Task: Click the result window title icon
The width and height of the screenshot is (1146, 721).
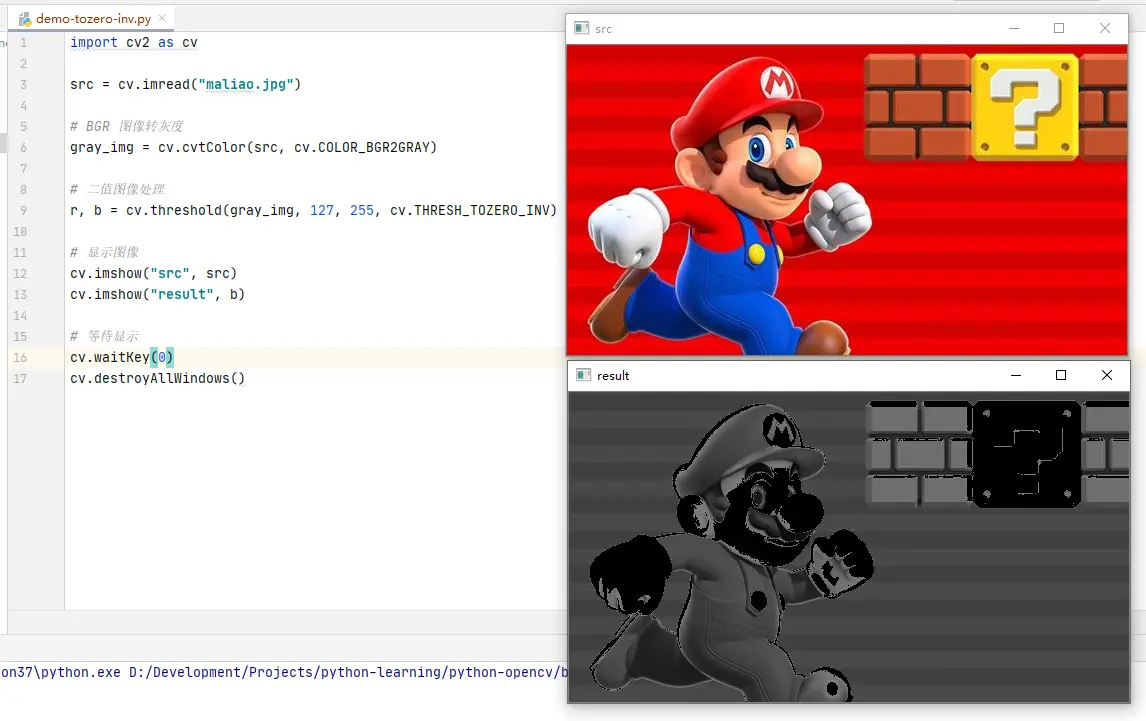Action: click(x=583, y=375)
